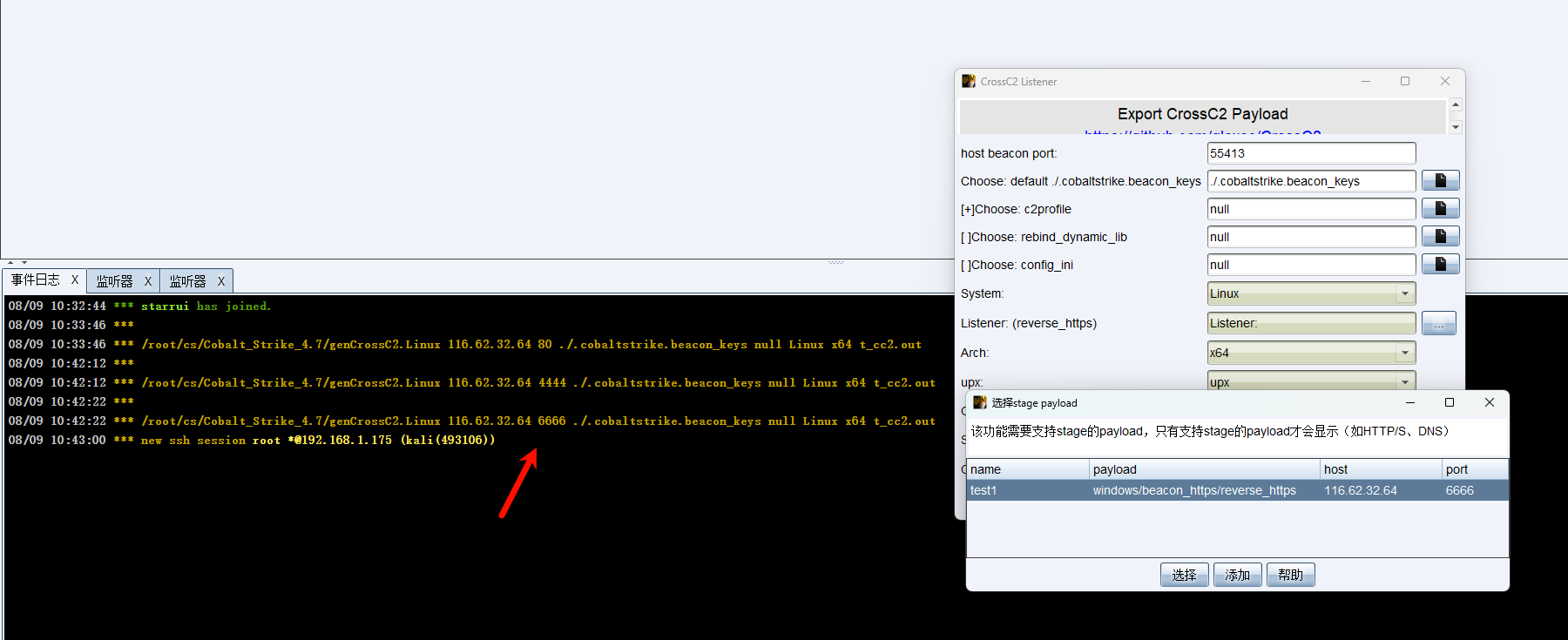Click the 帮助 button

(1290, 575)
